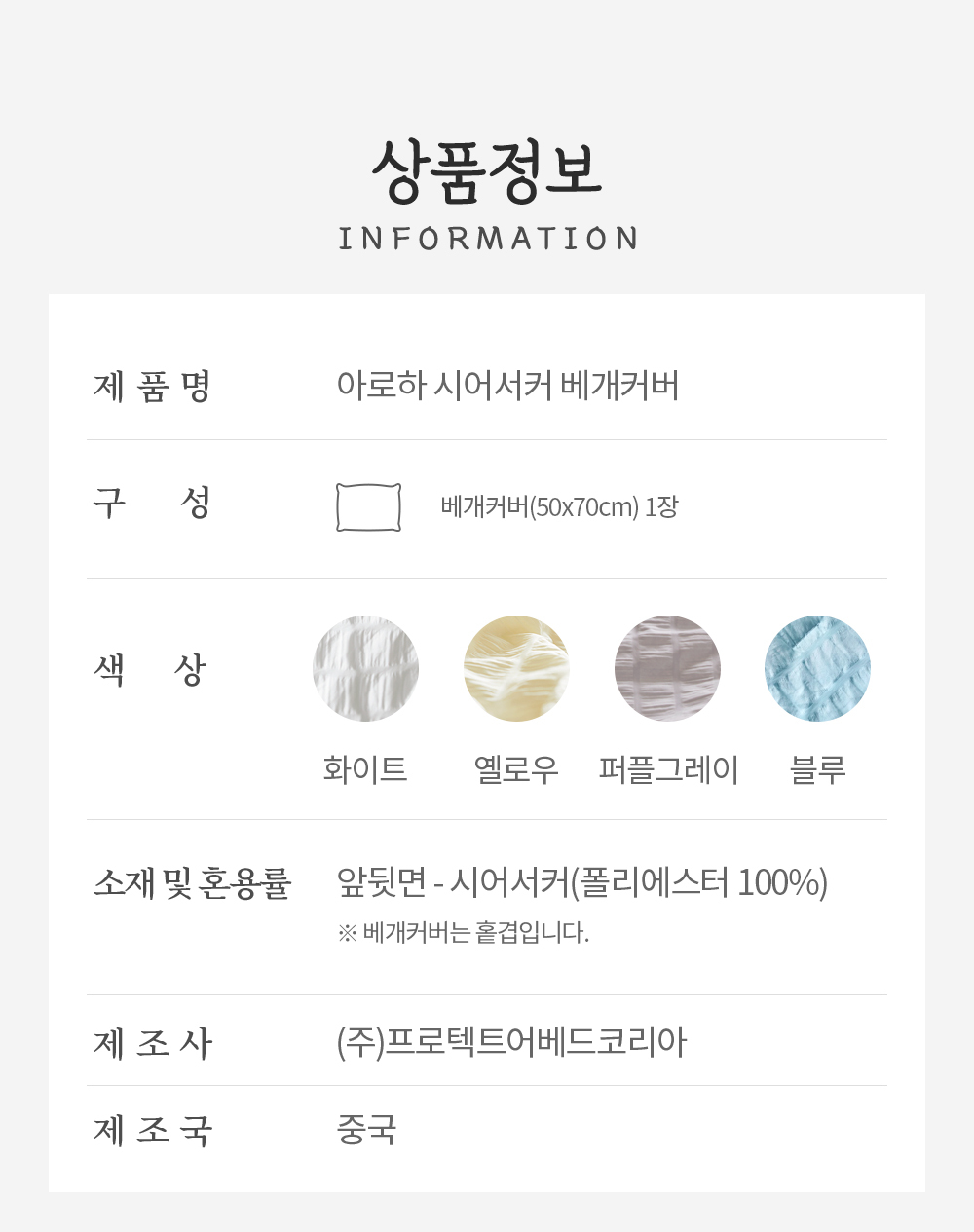Viewport: 974px width, 1232px height.
Task: Select the yellow (옐로우) fabric swatch
Action: coord(516,668)
